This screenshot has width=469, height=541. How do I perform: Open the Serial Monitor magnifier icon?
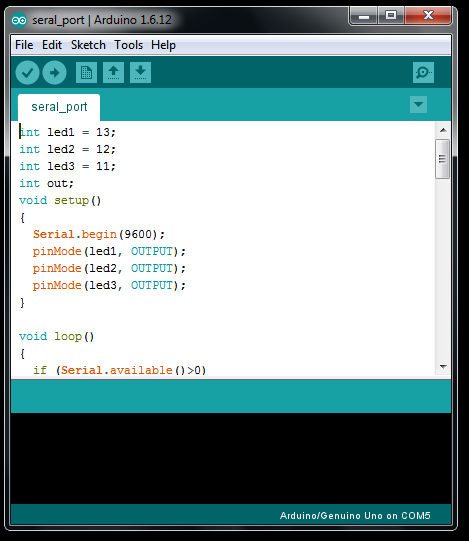[x=423, y=72]
